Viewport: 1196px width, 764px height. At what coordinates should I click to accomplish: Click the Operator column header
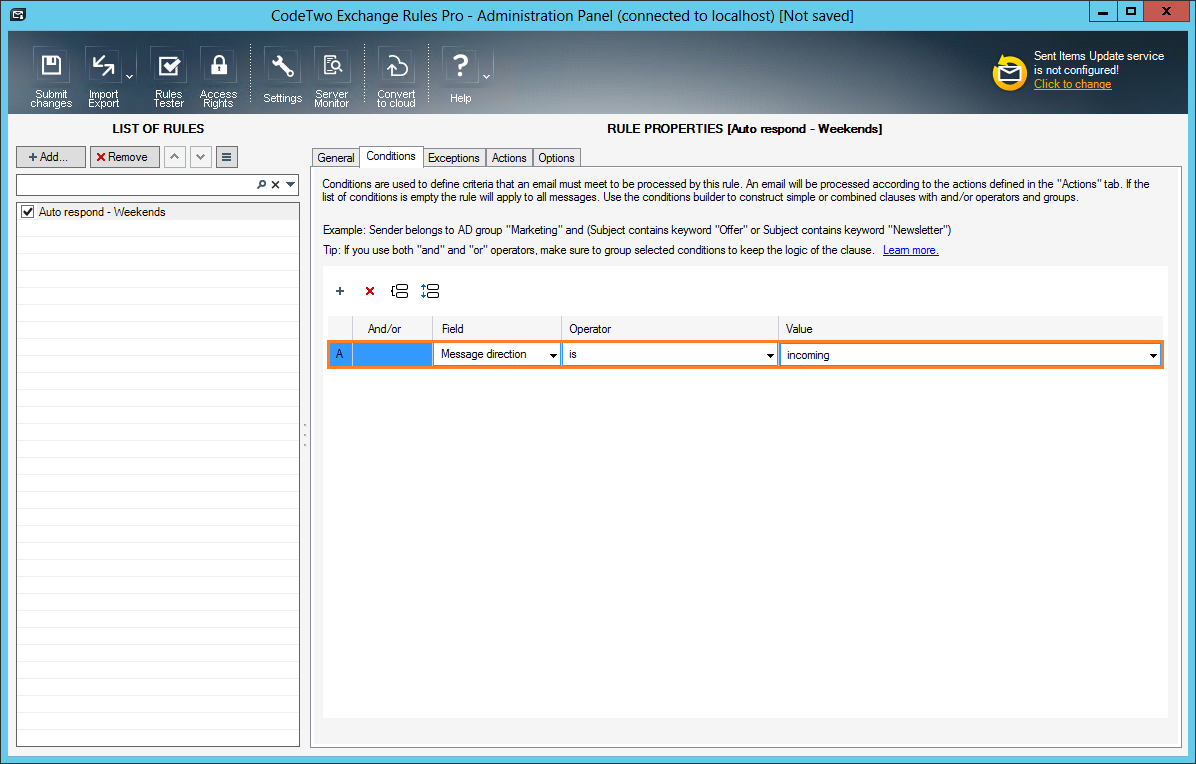tap(670, 329)
